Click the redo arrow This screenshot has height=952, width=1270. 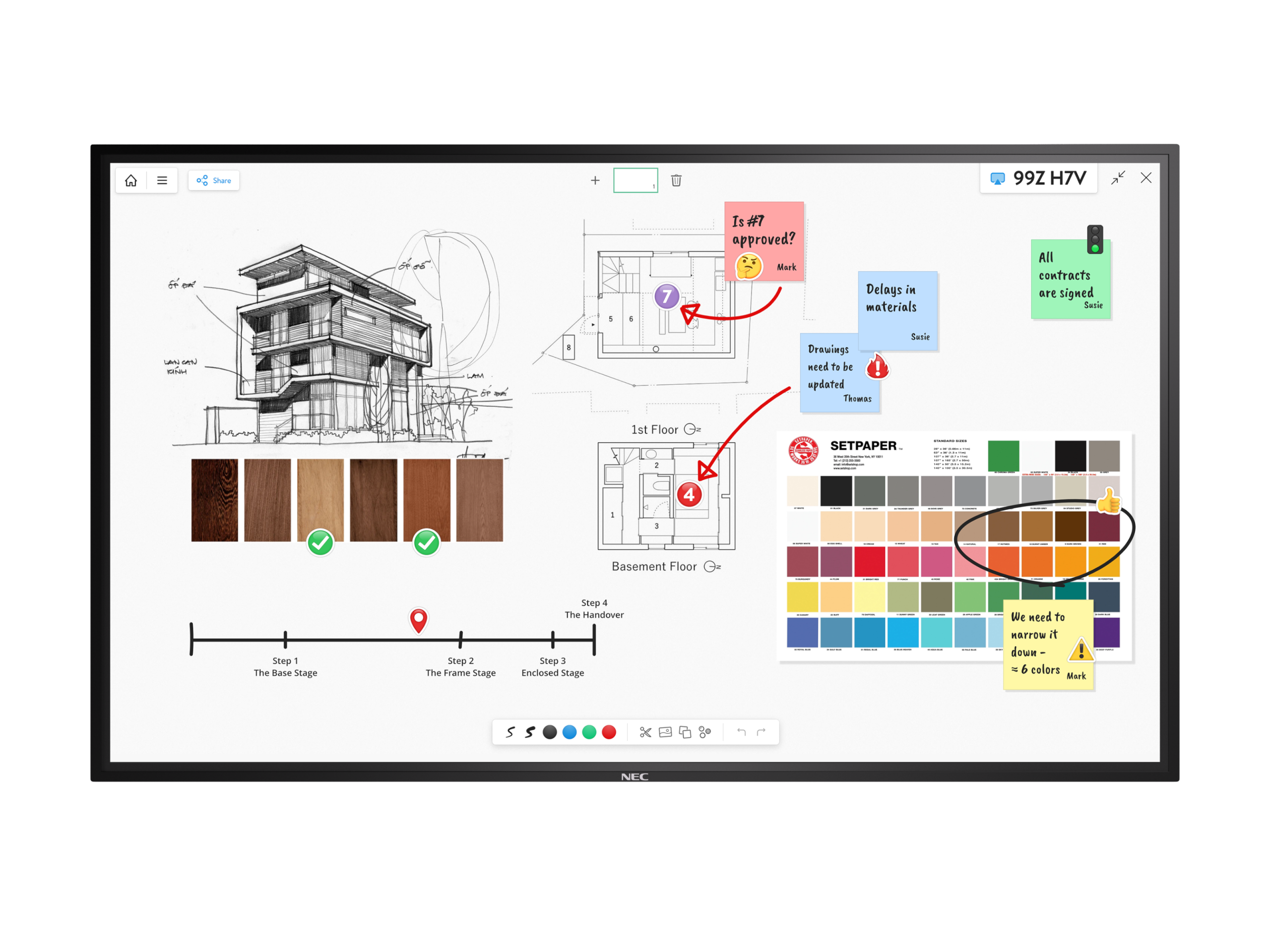(762, 732)
